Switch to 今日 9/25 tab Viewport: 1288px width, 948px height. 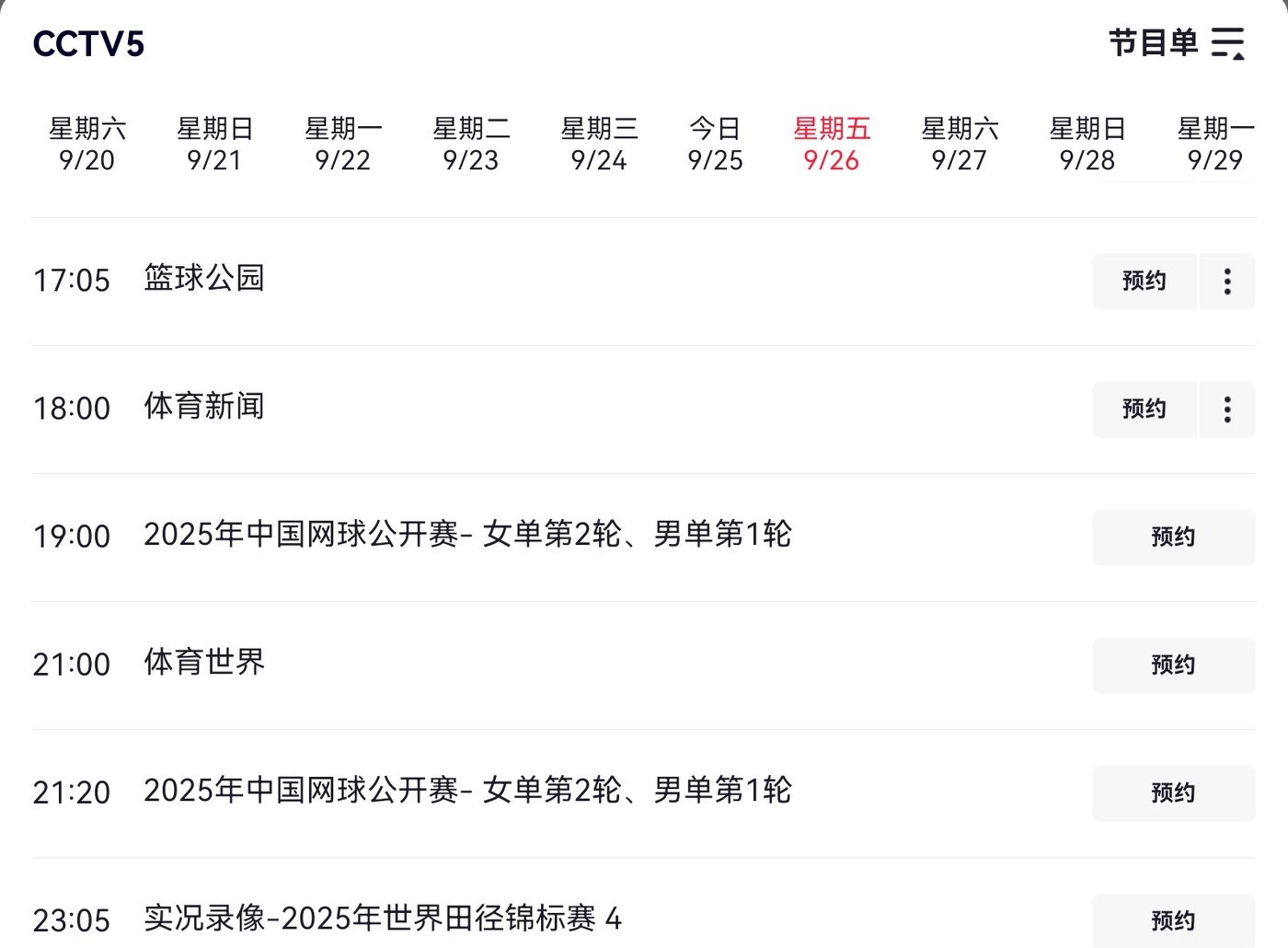pyautogui.click(x=715, y=144)
